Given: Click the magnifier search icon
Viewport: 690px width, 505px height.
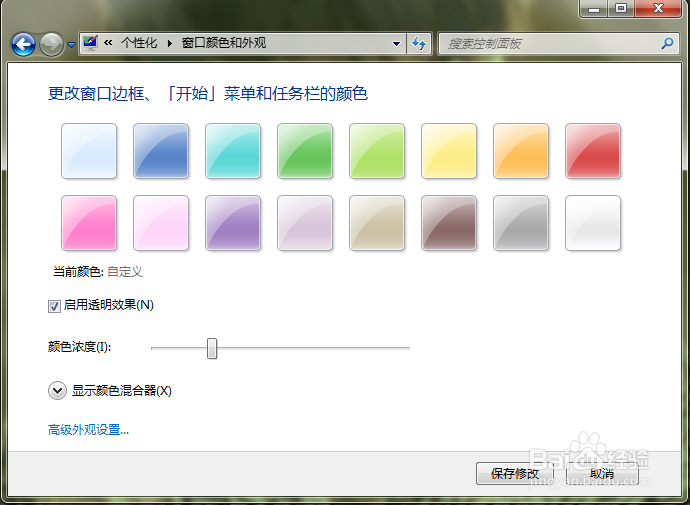Looking at the screenshot, I should (668, 43).
